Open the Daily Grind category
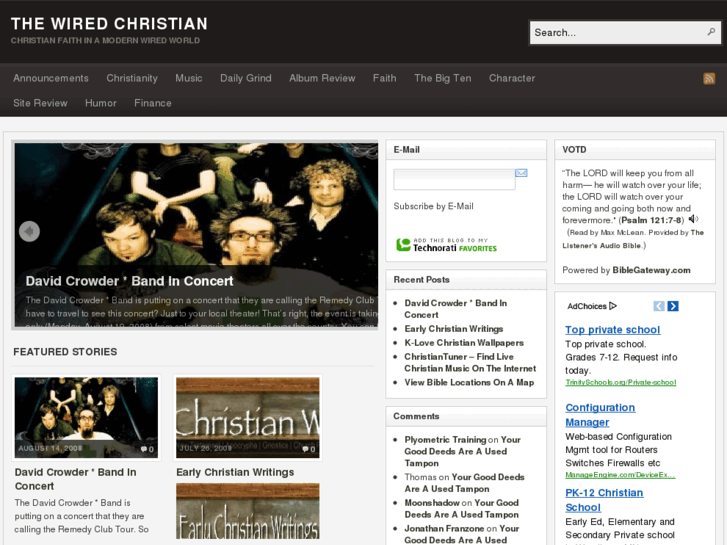This screenshot has height=545, width=727. pos(246,78)
